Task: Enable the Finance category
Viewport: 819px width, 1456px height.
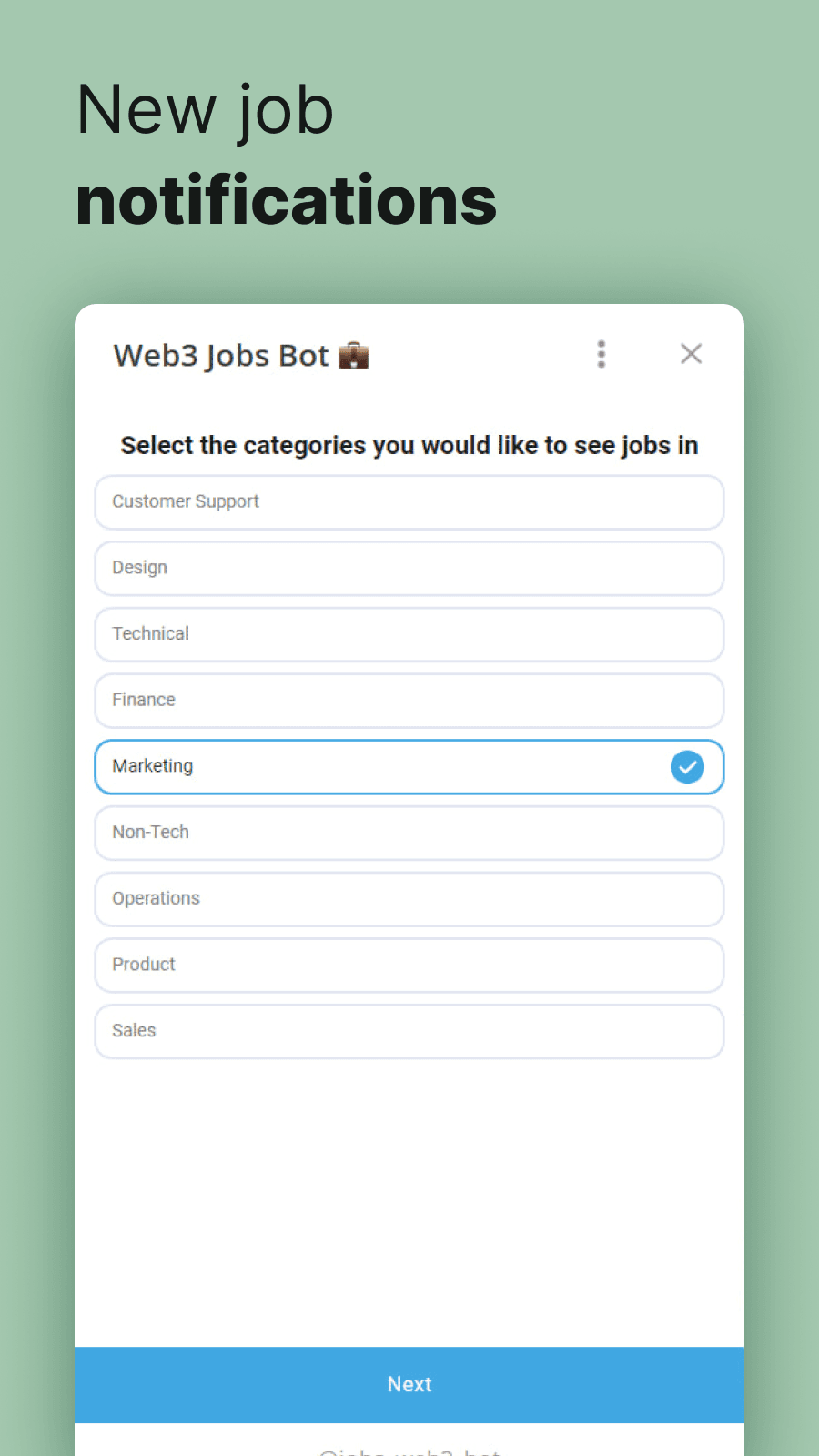Action: click(x=409, y=701)
